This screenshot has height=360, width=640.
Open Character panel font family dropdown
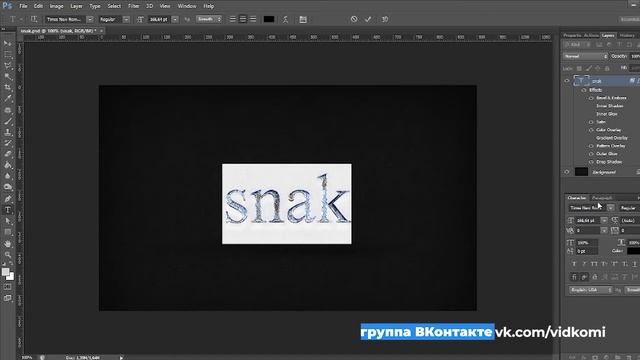point(611,208)
